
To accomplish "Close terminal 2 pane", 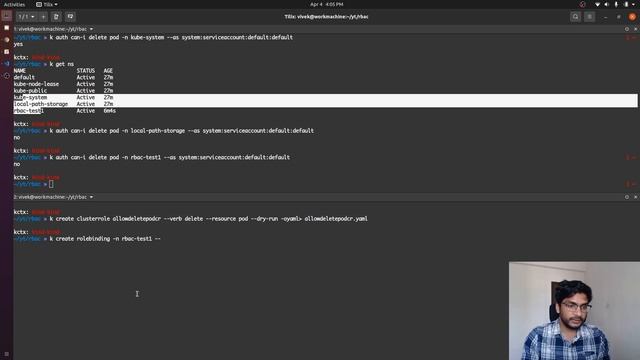I will click(636, 197).
